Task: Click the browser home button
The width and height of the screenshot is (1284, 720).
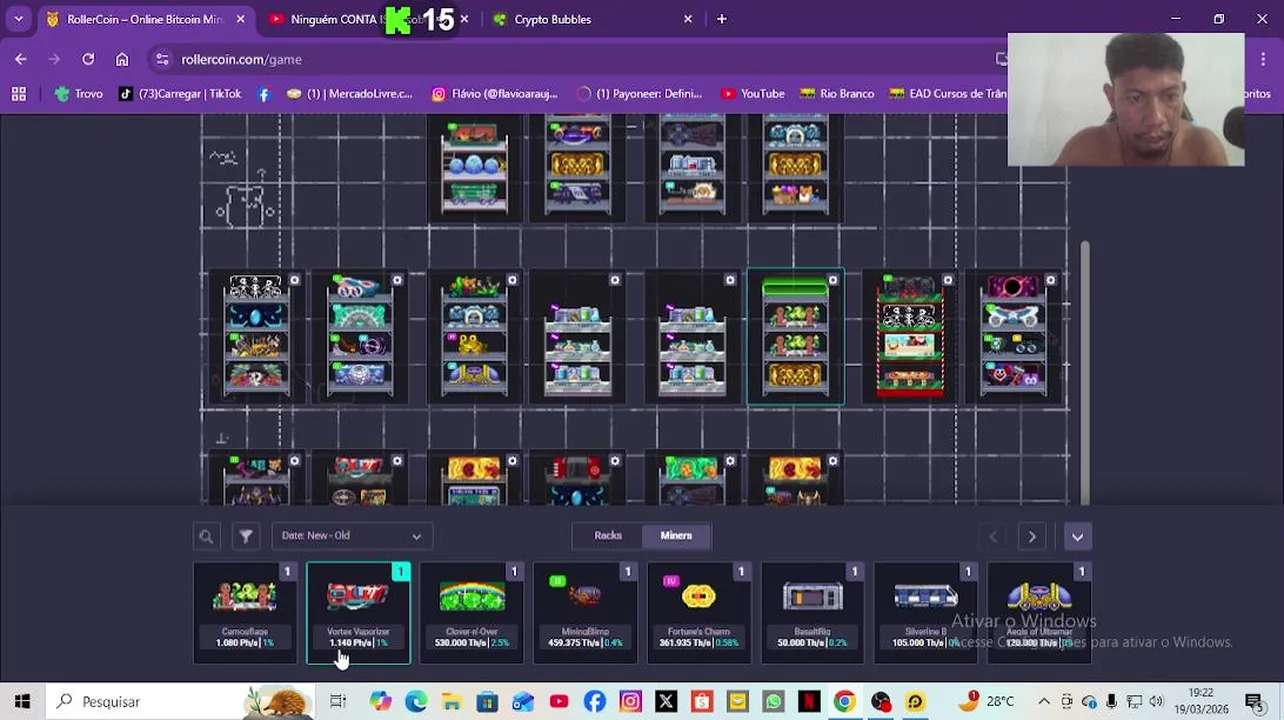Action: coord(122,59)
